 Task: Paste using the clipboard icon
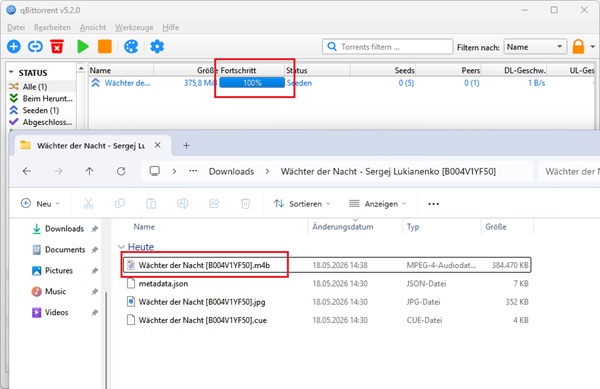coord(151,203)
